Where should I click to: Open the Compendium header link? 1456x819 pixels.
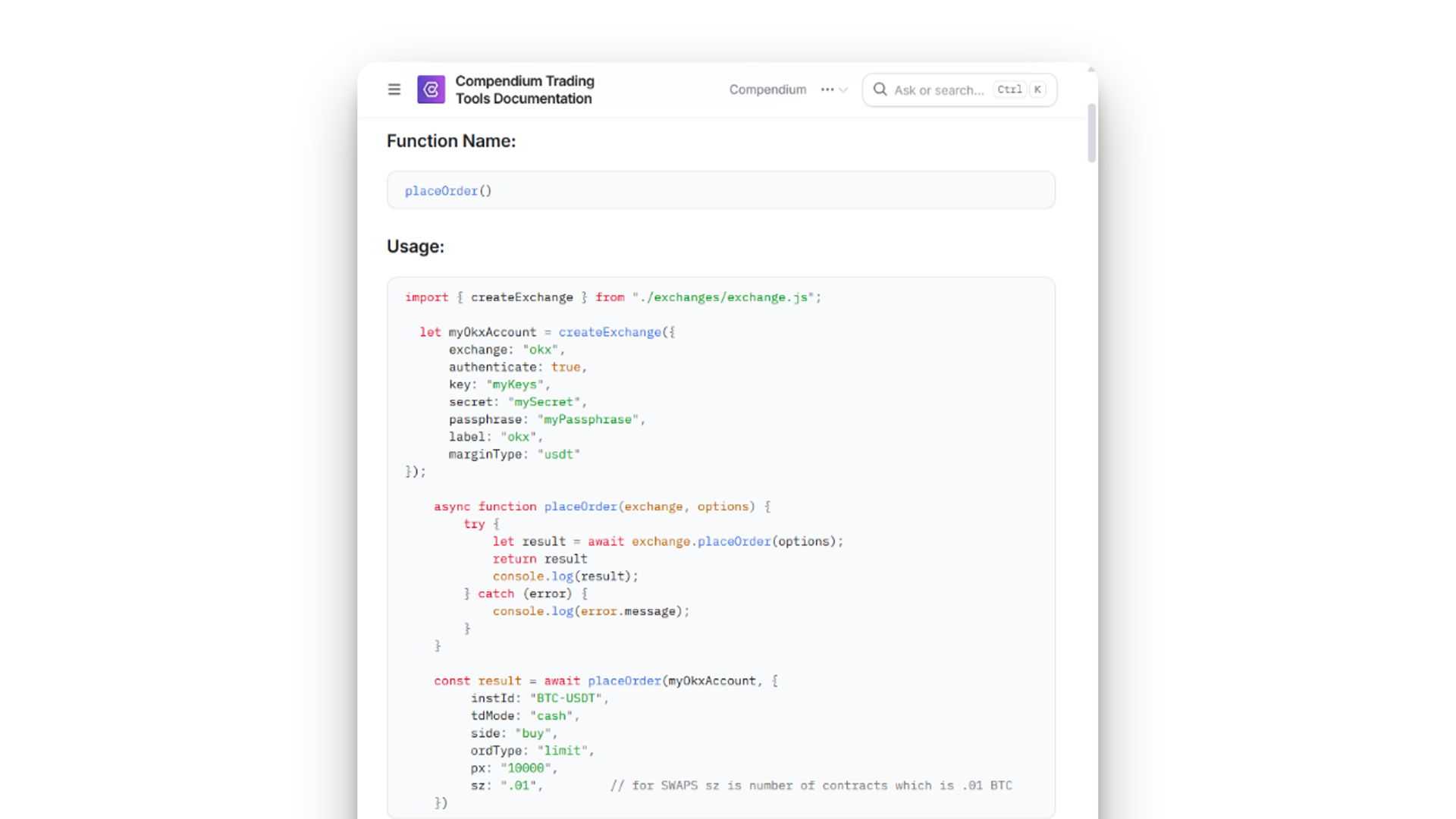pos(767,89)
